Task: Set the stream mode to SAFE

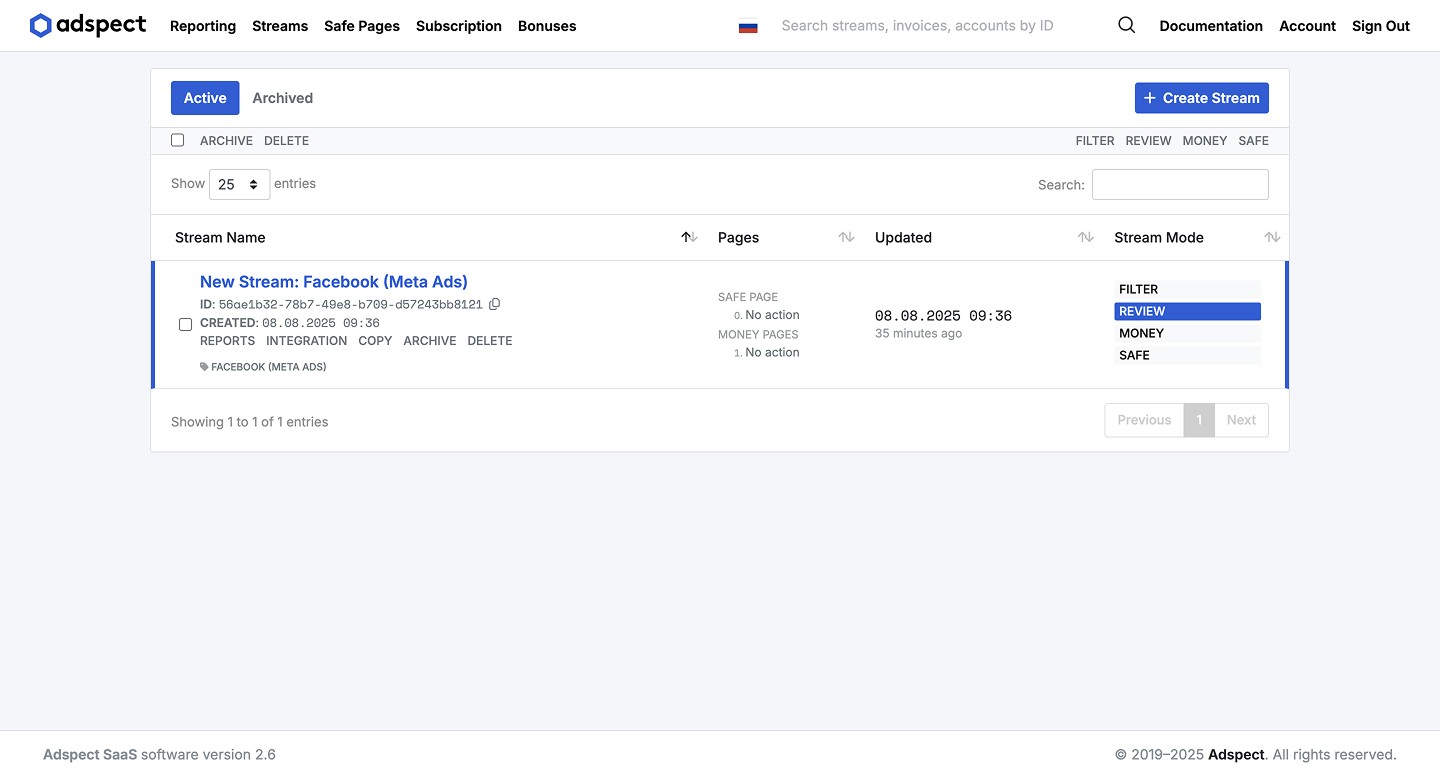Action: pyautogui.click(x=1186, y=355)
